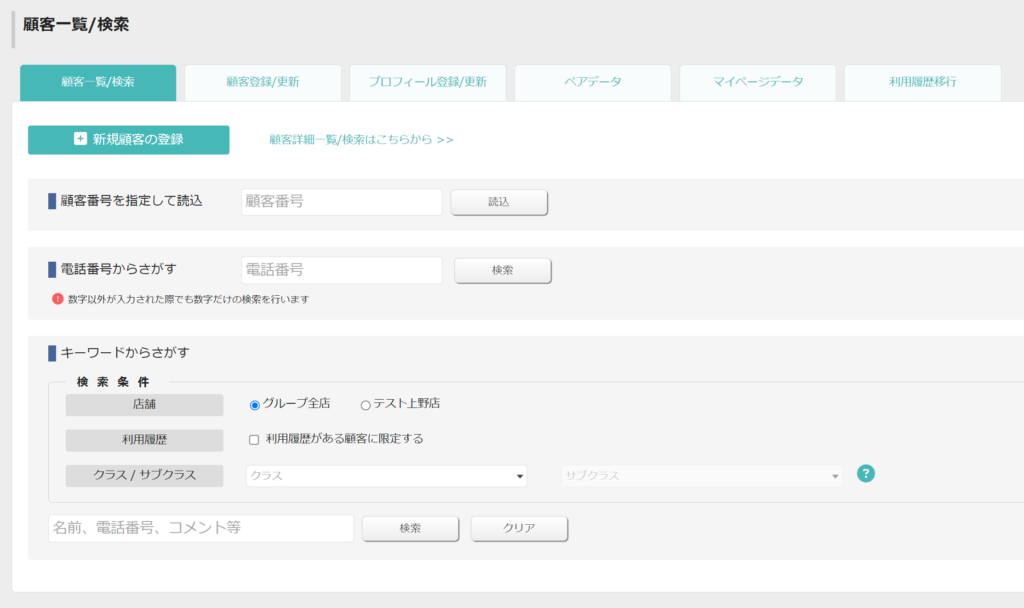Click the クリア button
The image size is (1024, 608).
pyautogui.click(x=519, y=528)
